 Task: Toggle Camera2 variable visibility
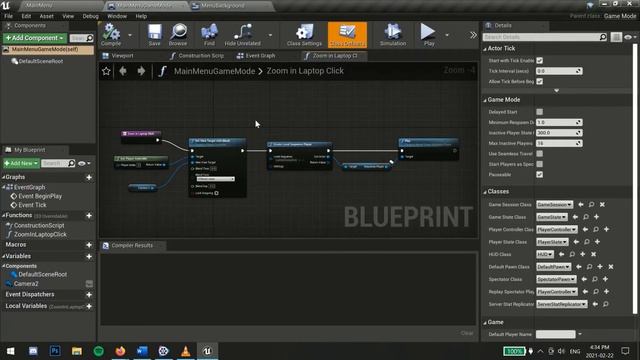click(x=89, y=284)
